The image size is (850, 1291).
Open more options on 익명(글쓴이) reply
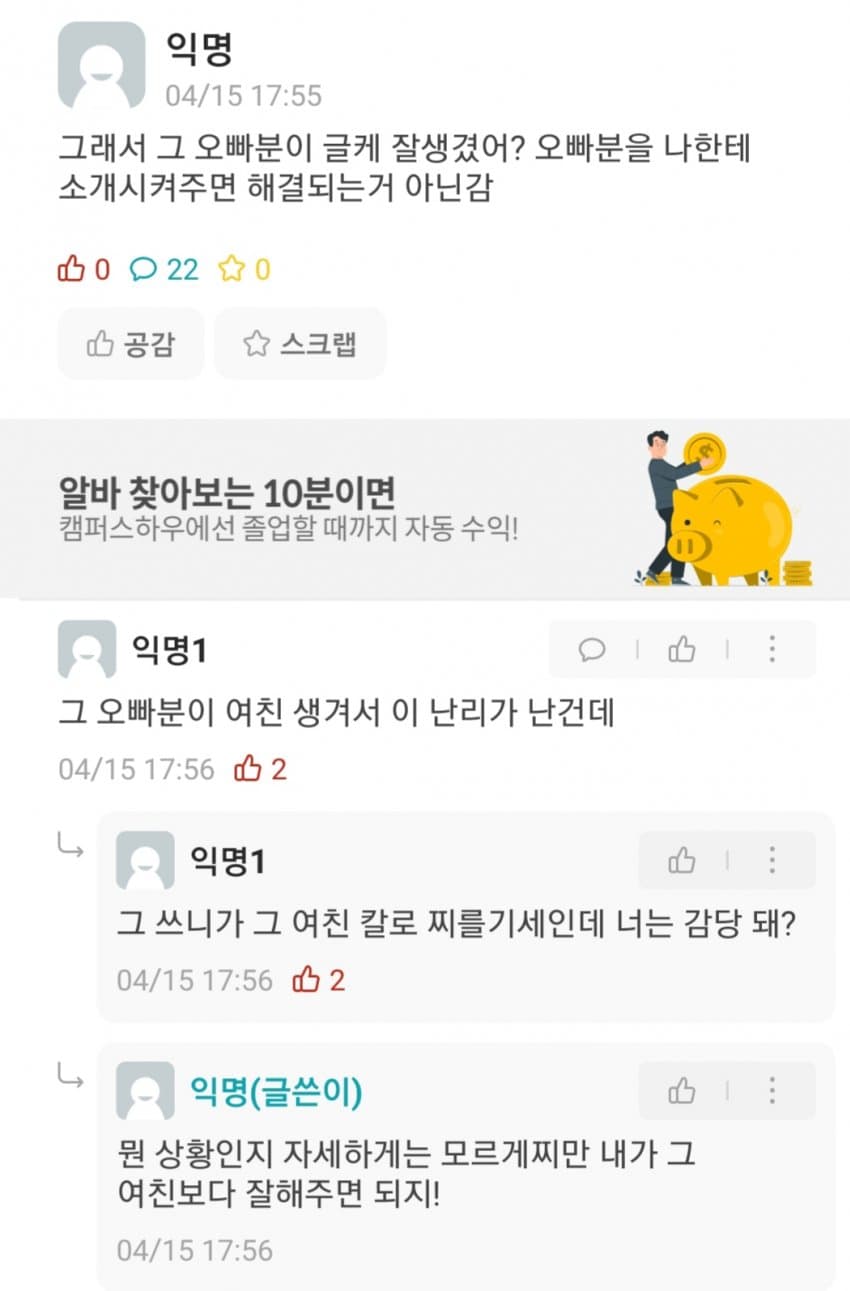click(x=772, y=1090)
